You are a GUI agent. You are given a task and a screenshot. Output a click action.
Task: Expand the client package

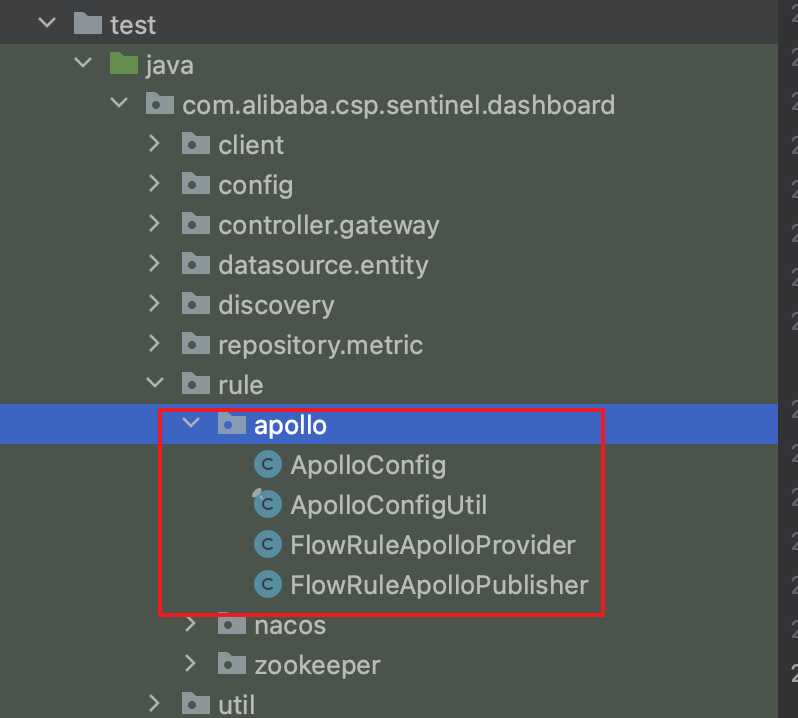tap(155, 143)
